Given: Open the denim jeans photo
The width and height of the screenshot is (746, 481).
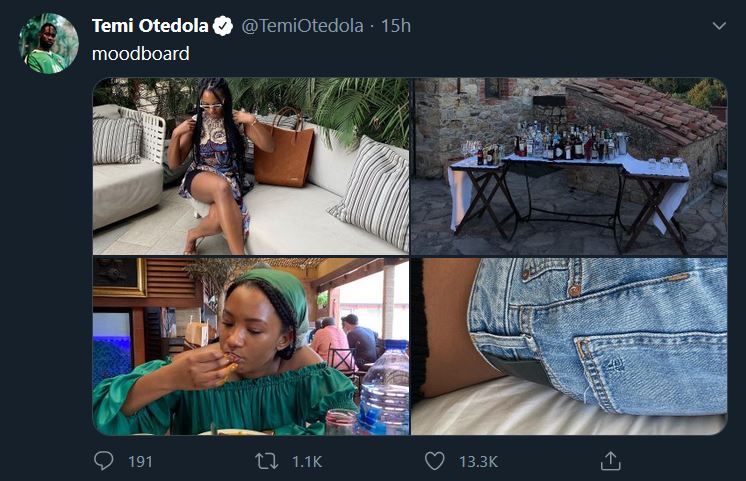Looking at the screenshot, I should pyautogui.click(x=569, y=346).
